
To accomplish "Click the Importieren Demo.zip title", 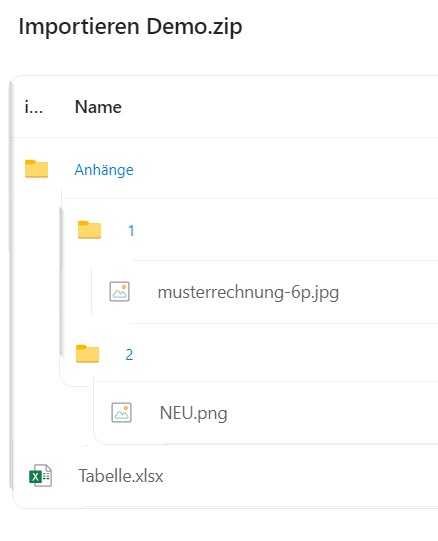I will (130, 27).
